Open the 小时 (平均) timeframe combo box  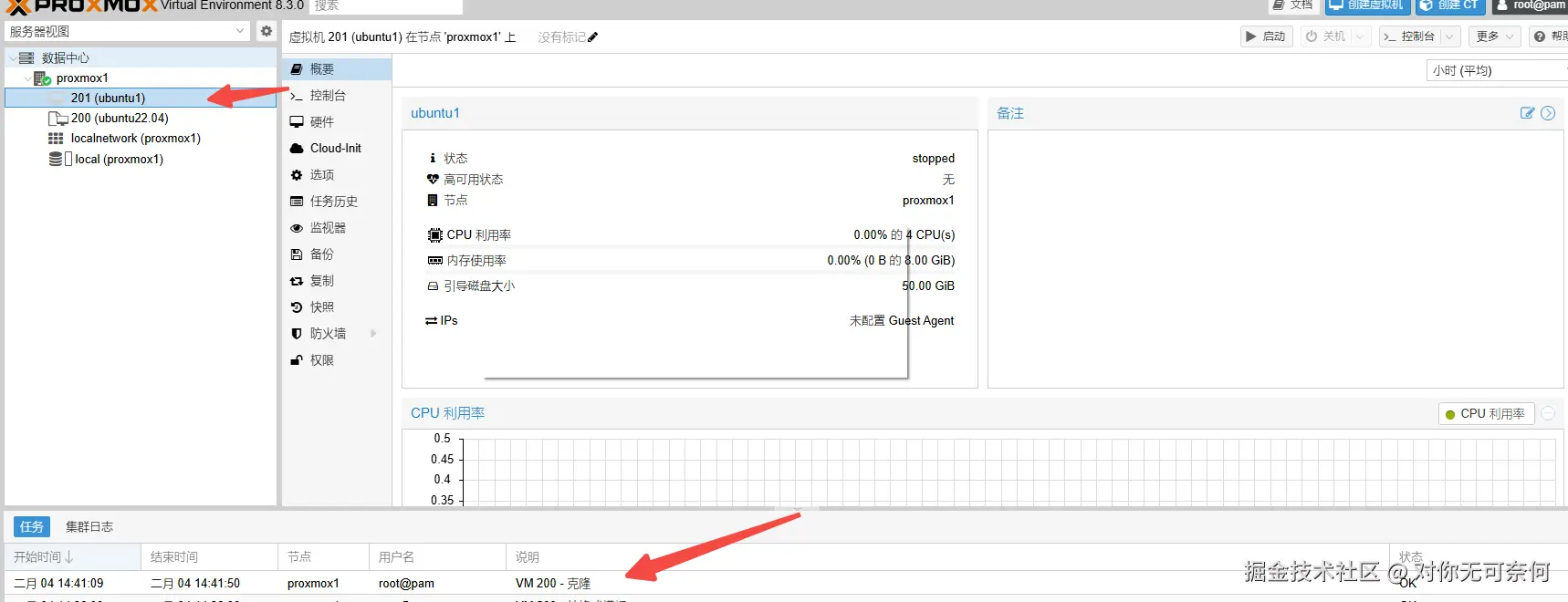click(1497, 70)
